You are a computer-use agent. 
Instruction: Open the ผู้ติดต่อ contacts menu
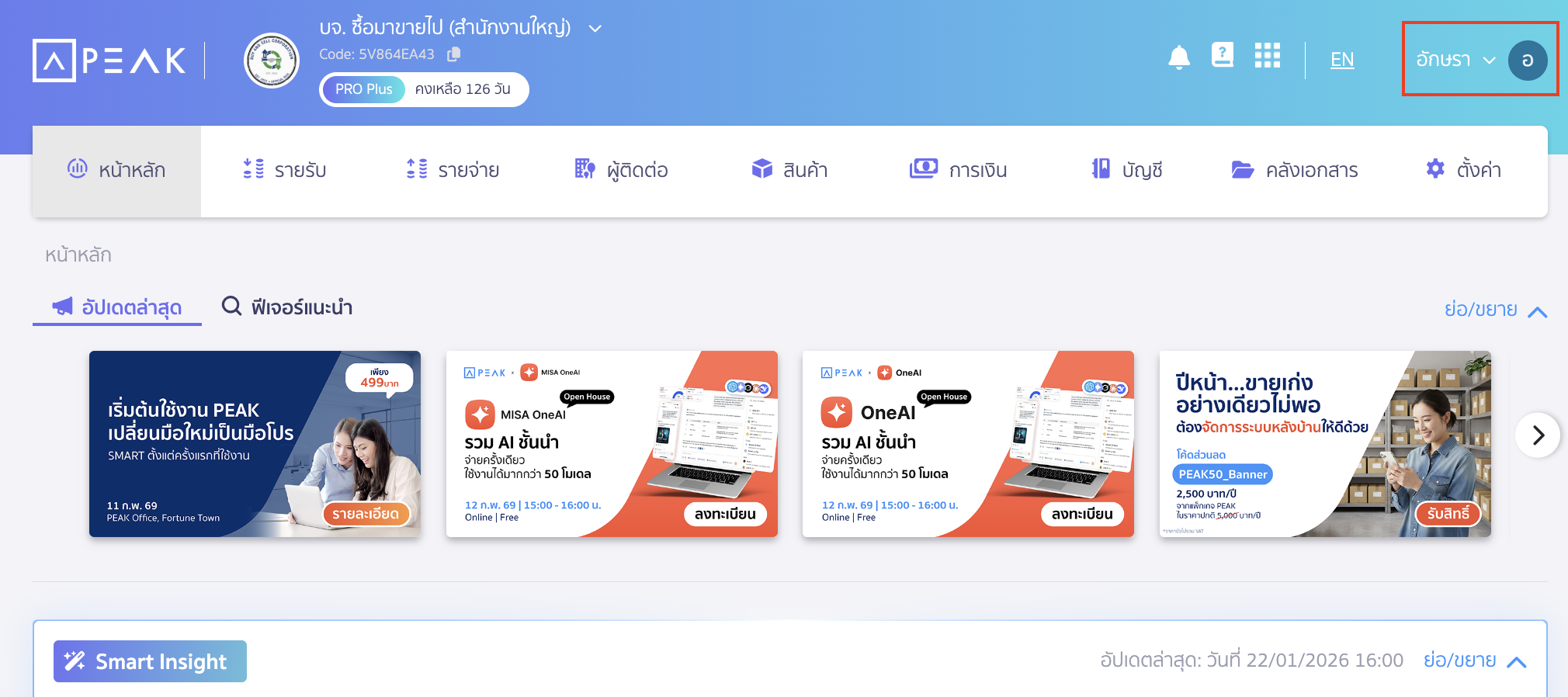pos(621,170)
